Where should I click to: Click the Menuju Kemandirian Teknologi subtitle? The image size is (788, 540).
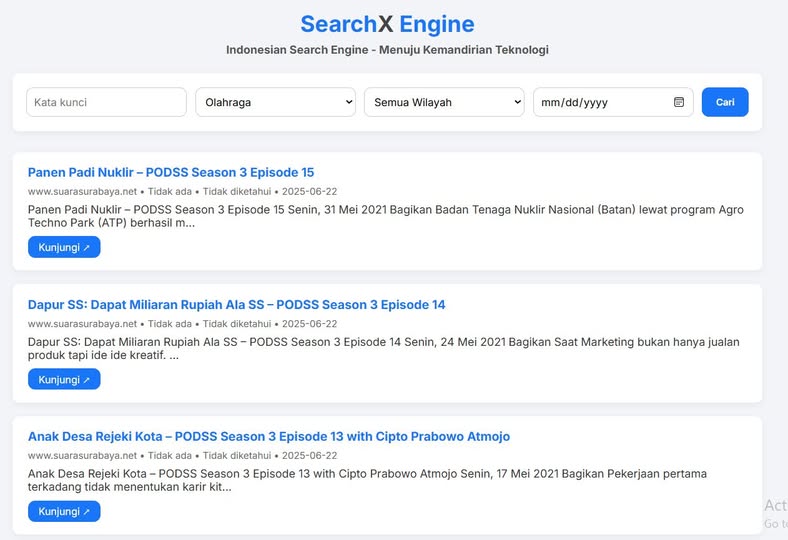(x=387, y=50)
